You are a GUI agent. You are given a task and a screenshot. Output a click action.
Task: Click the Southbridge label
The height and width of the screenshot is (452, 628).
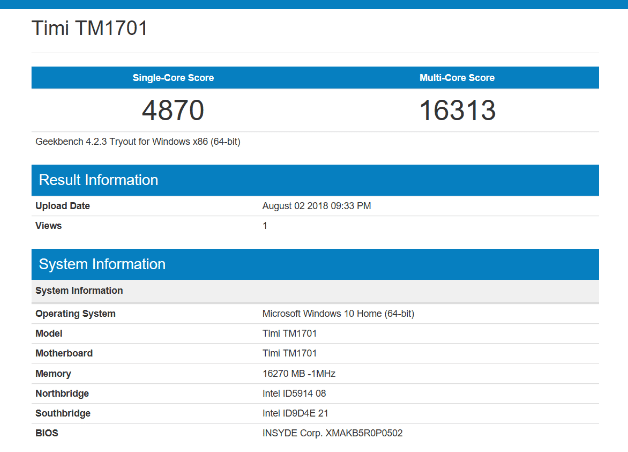[63, 413]
